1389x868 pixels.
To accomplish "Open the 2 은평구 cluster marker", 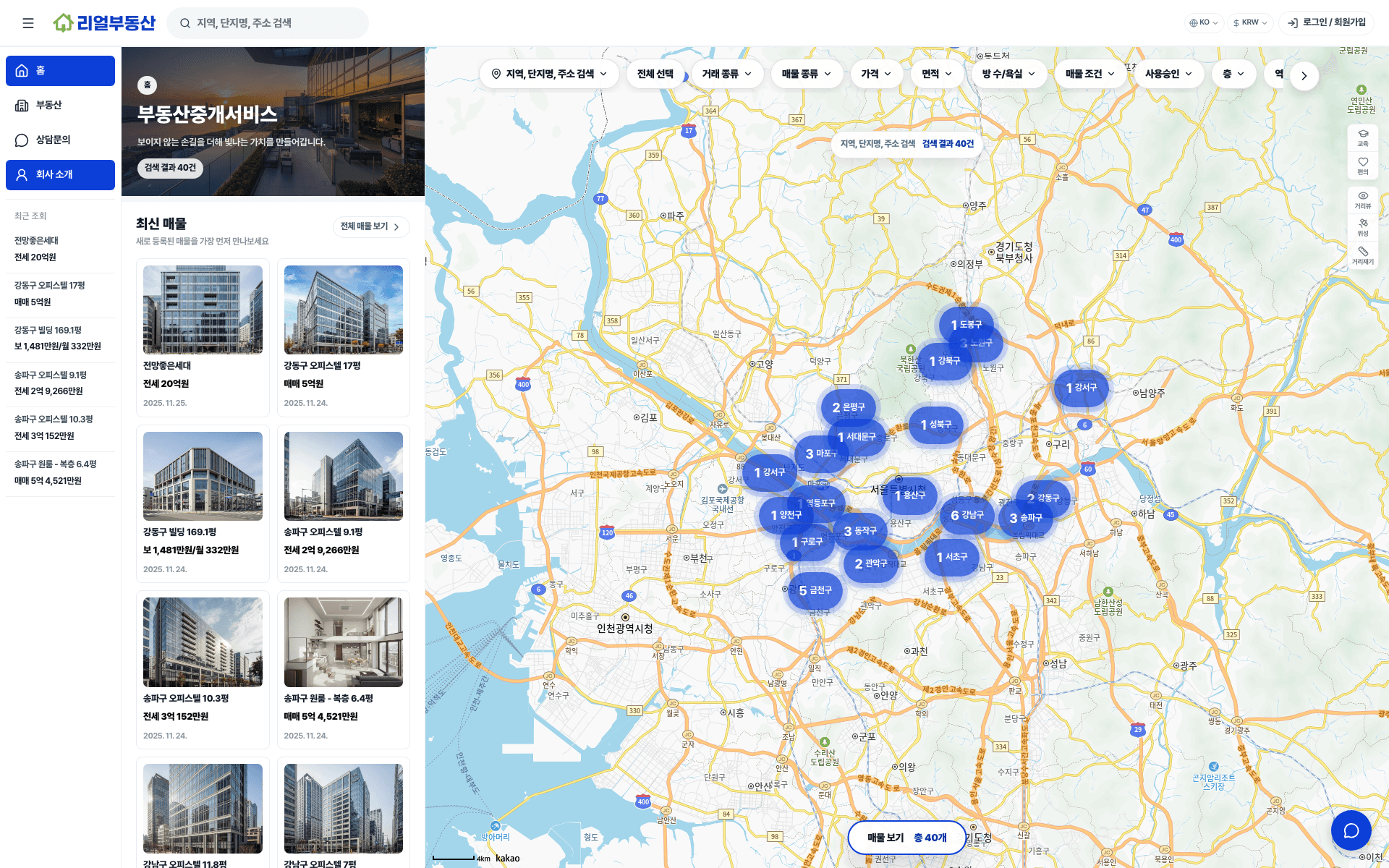I will click(849, 407).
